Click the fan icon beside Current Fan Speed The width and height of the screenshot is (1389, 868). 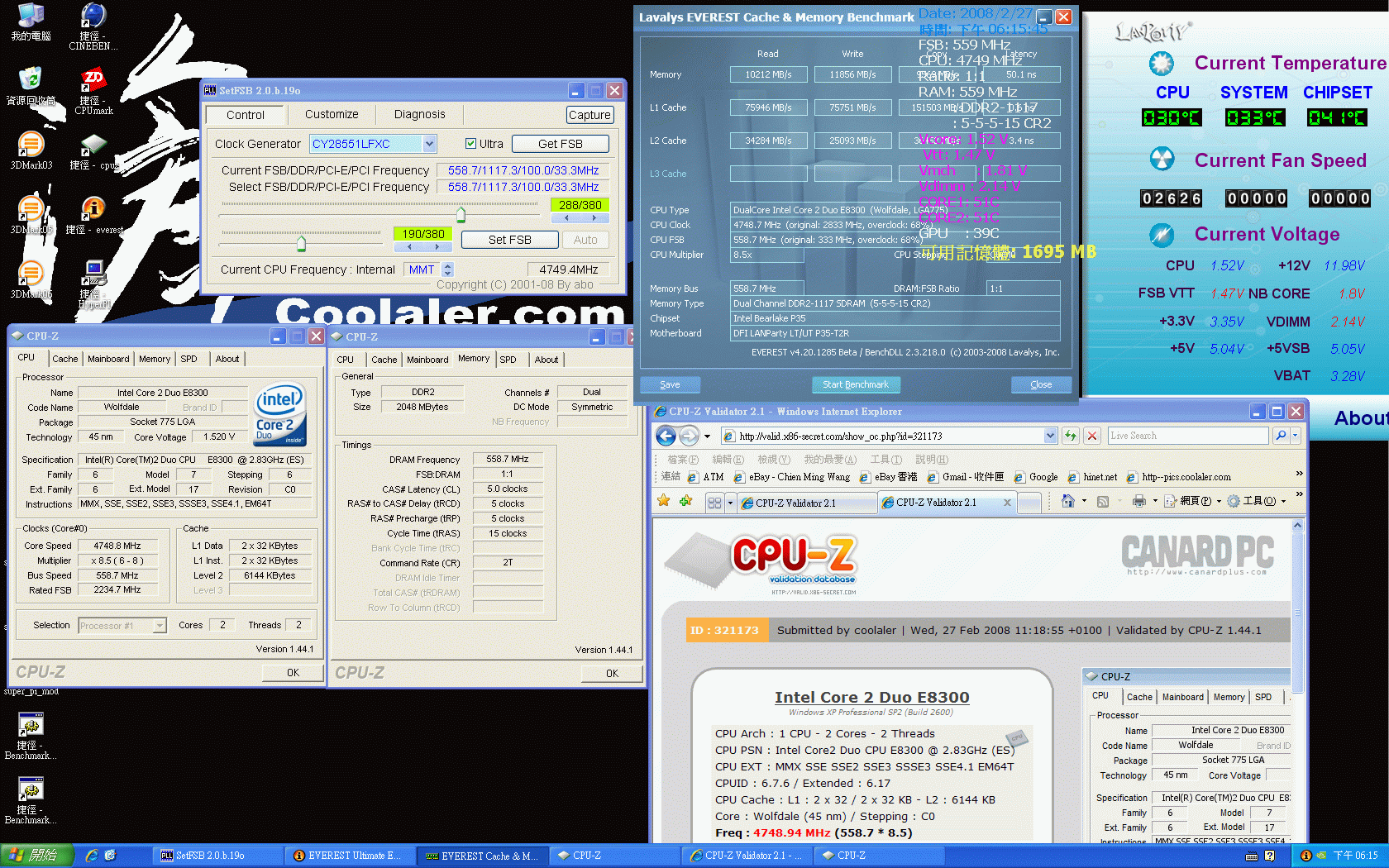1162,159
